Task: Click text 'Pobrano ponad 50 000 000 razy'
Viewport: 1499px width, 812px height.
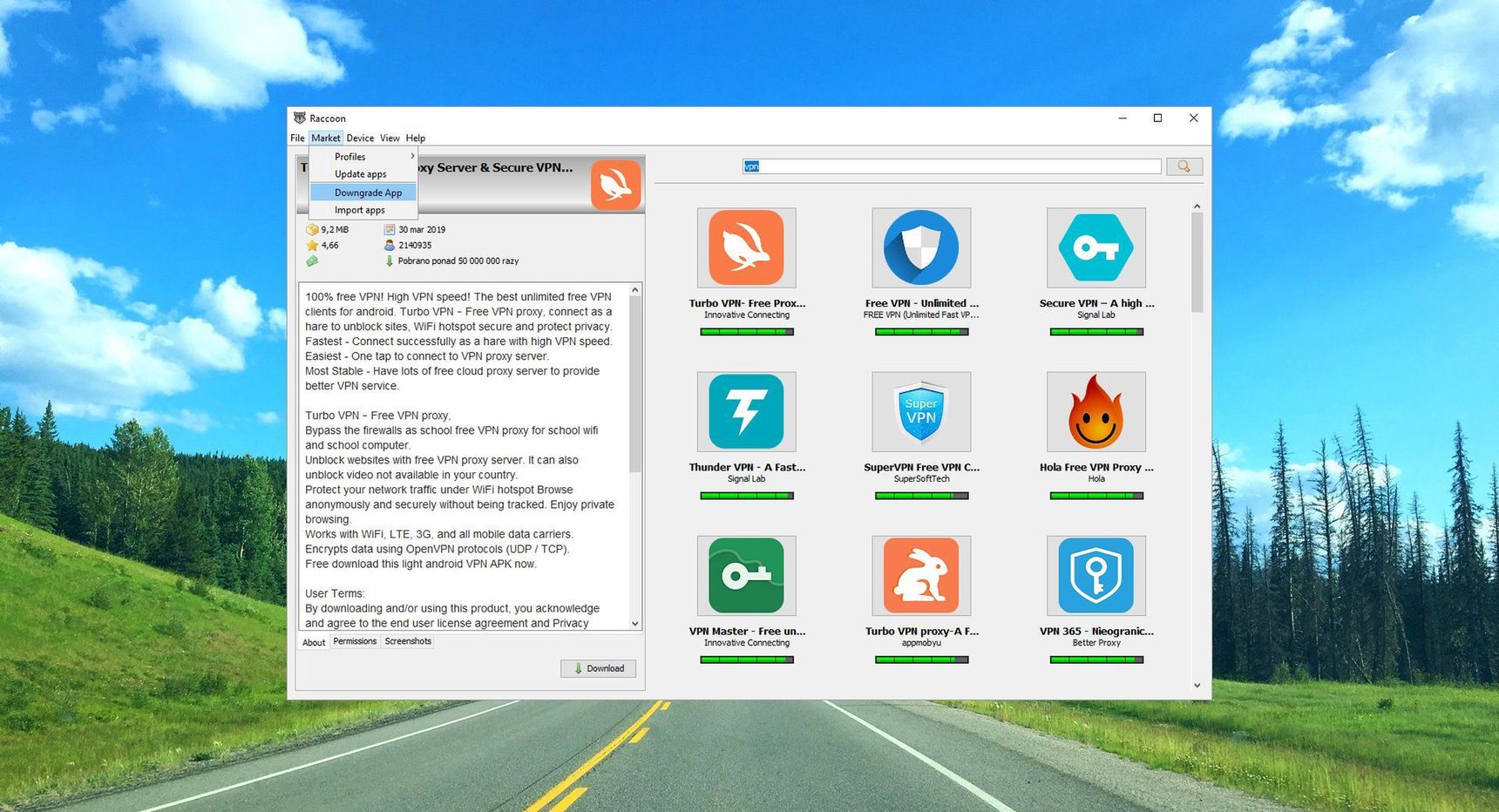Action: [x=458, y=261]
